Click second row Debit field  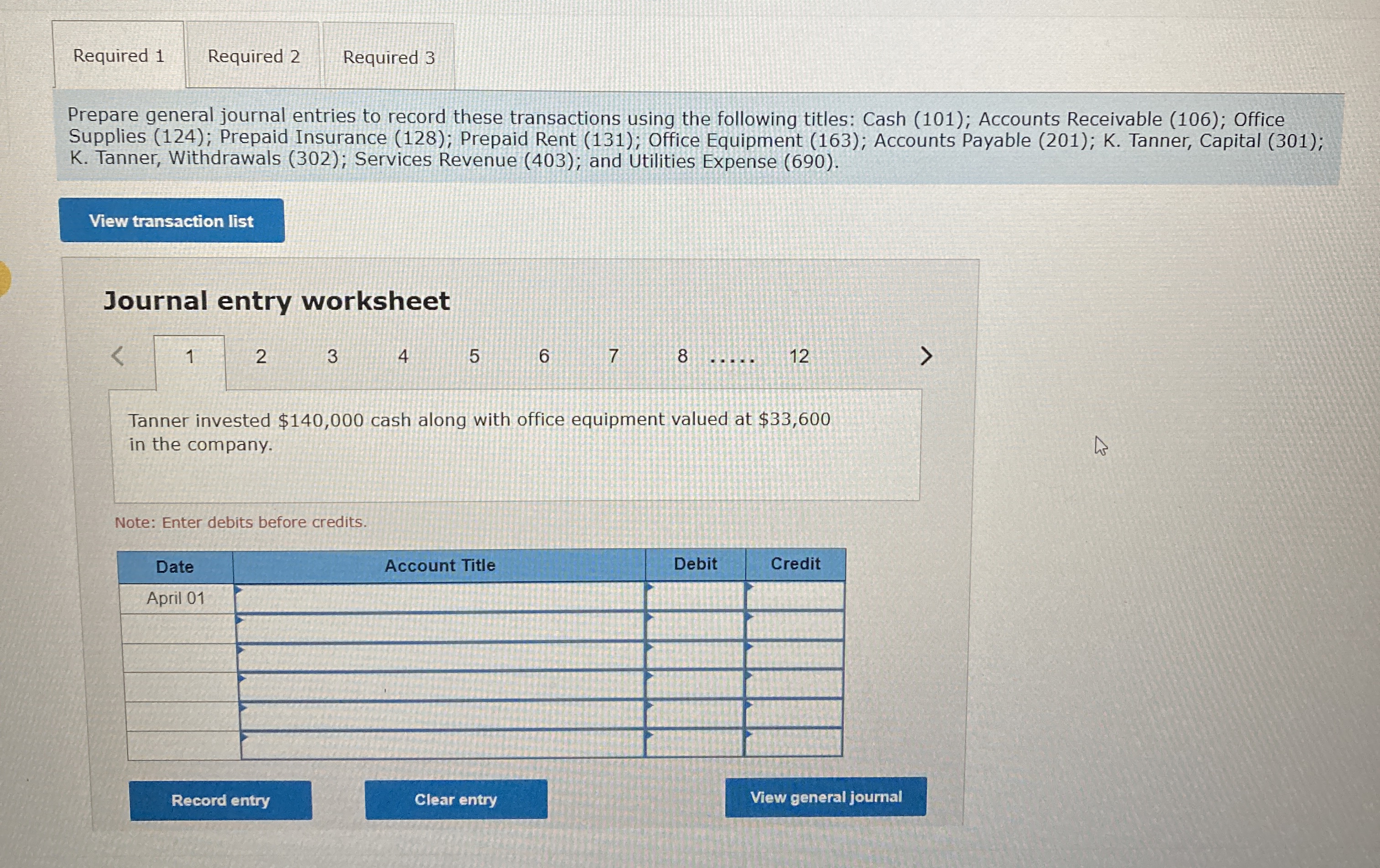click(695, 626)
